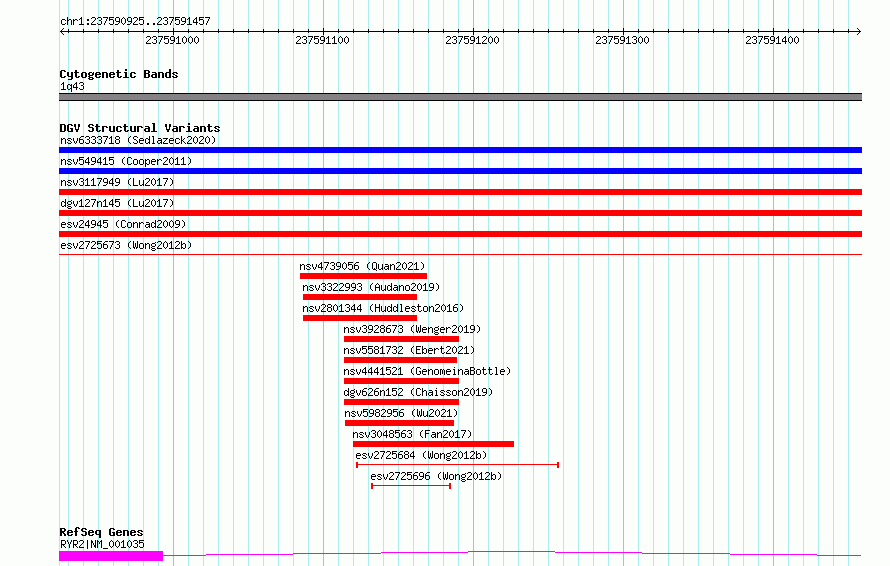Click the long red bar under nsv3048563
The width and height of the screenshot is (890, 566).
click(x=433, y=444)
